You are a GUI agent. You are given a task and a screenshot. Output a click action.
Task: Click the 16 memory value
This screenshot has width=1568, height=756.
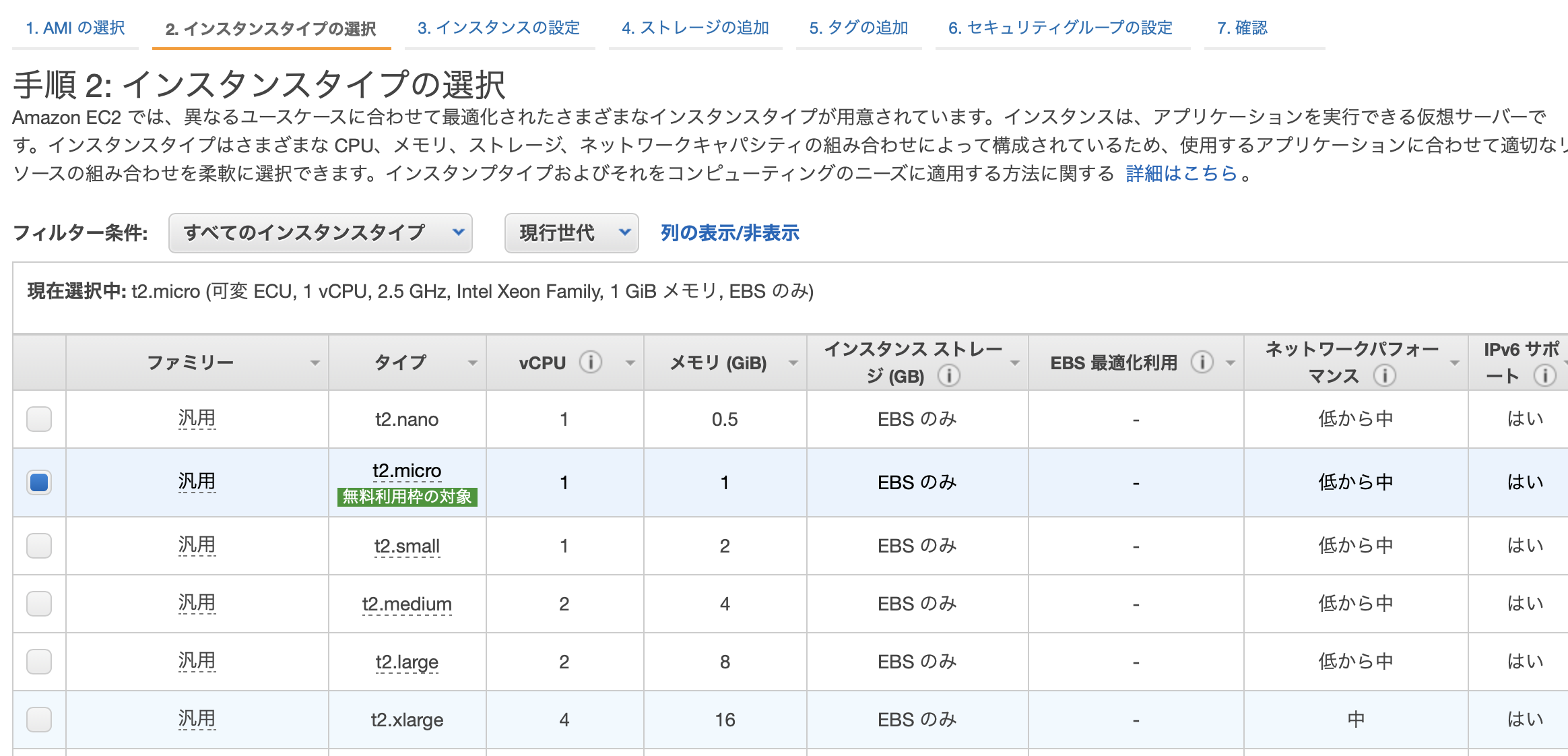tap(725, 720)
